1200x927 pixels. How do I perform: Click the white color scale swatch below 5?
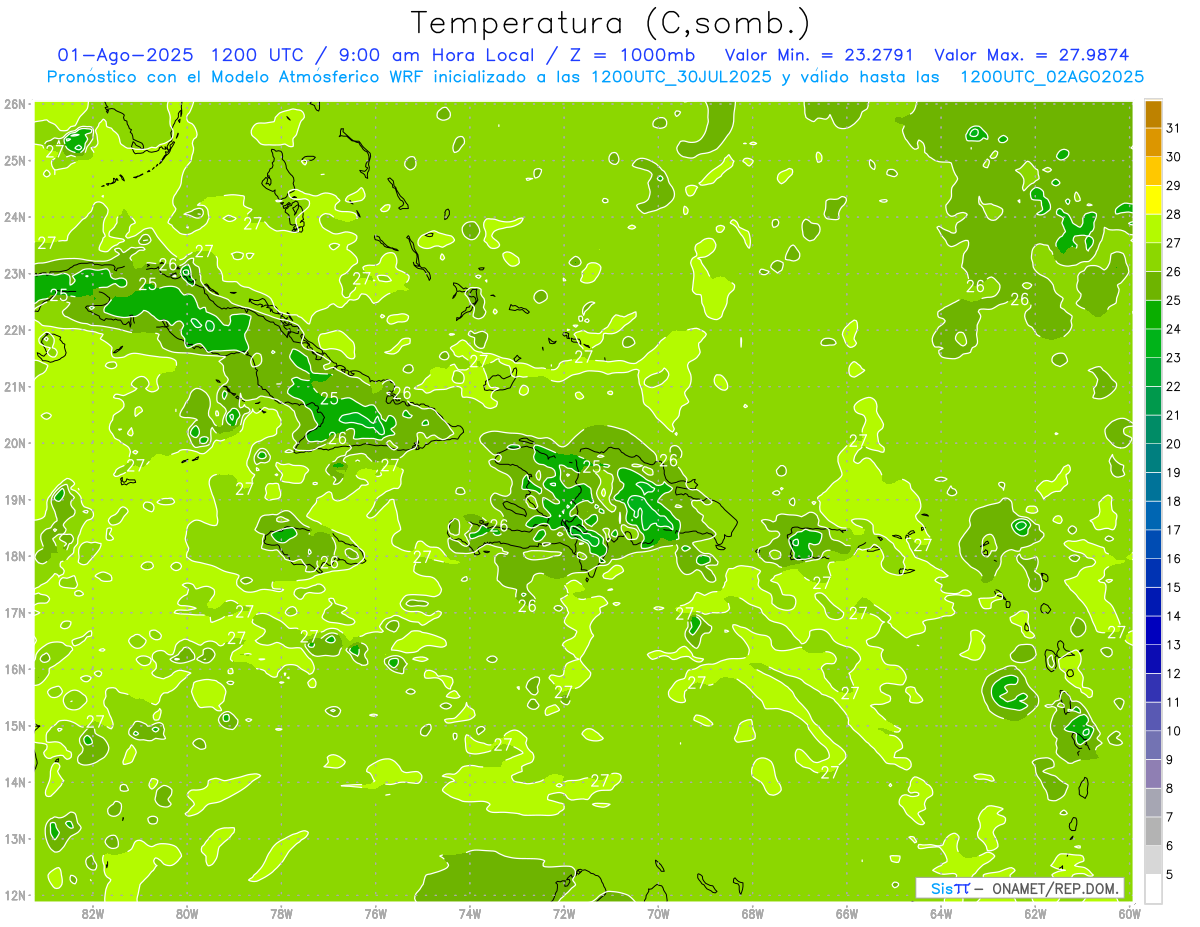1153,888
